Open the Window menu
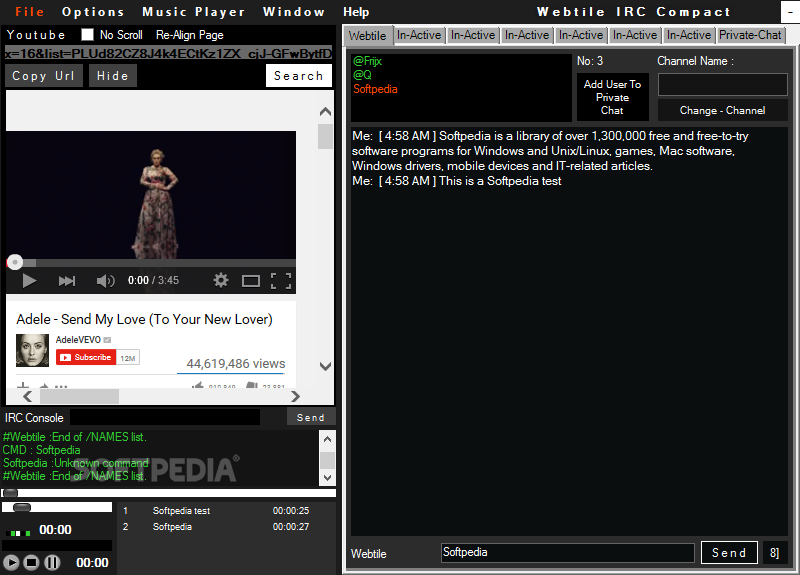 click(x=294, y=12)
